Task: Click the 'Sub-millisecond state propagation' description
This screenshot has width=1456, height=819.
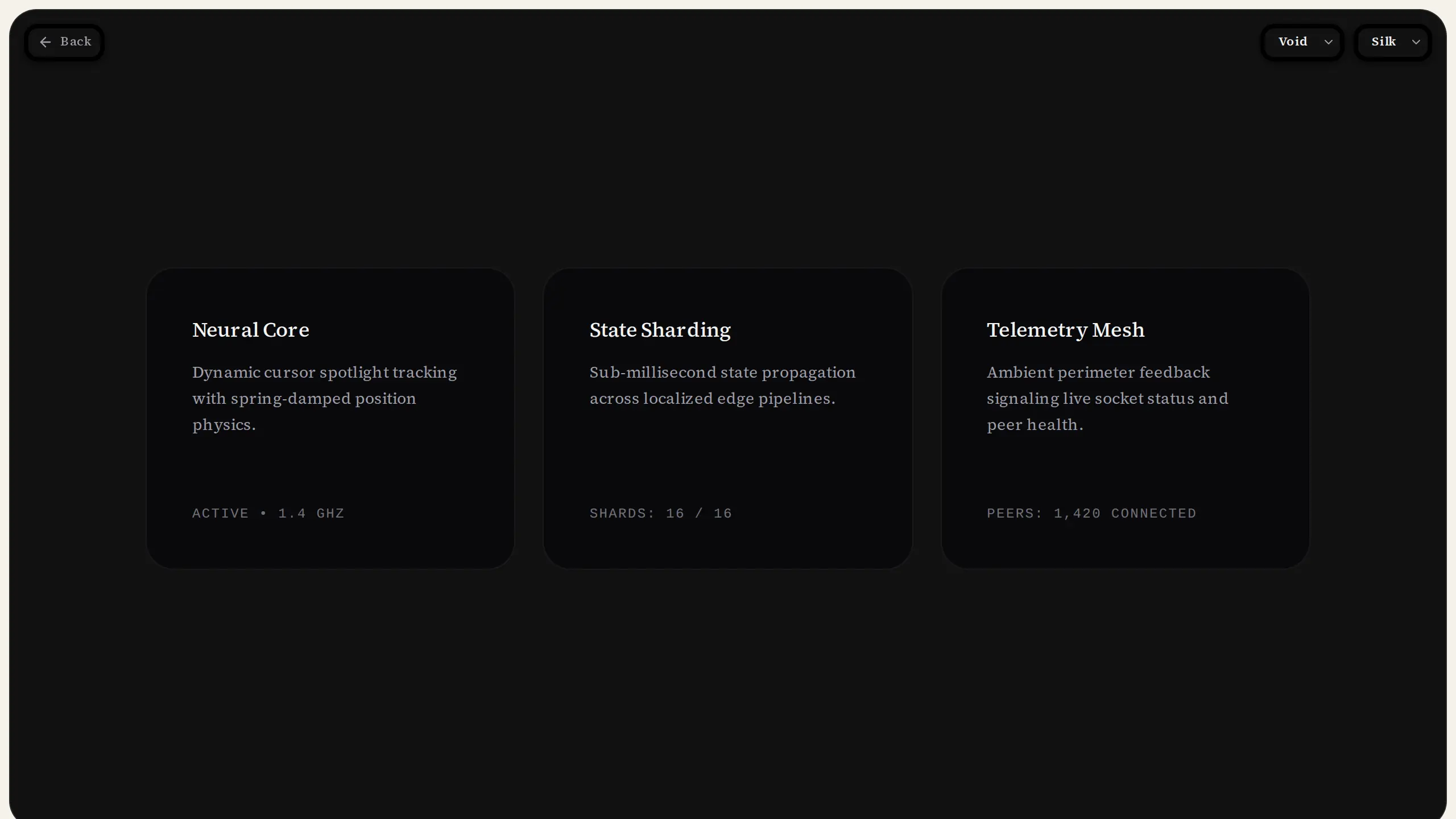Action: (x=722, y=386)
